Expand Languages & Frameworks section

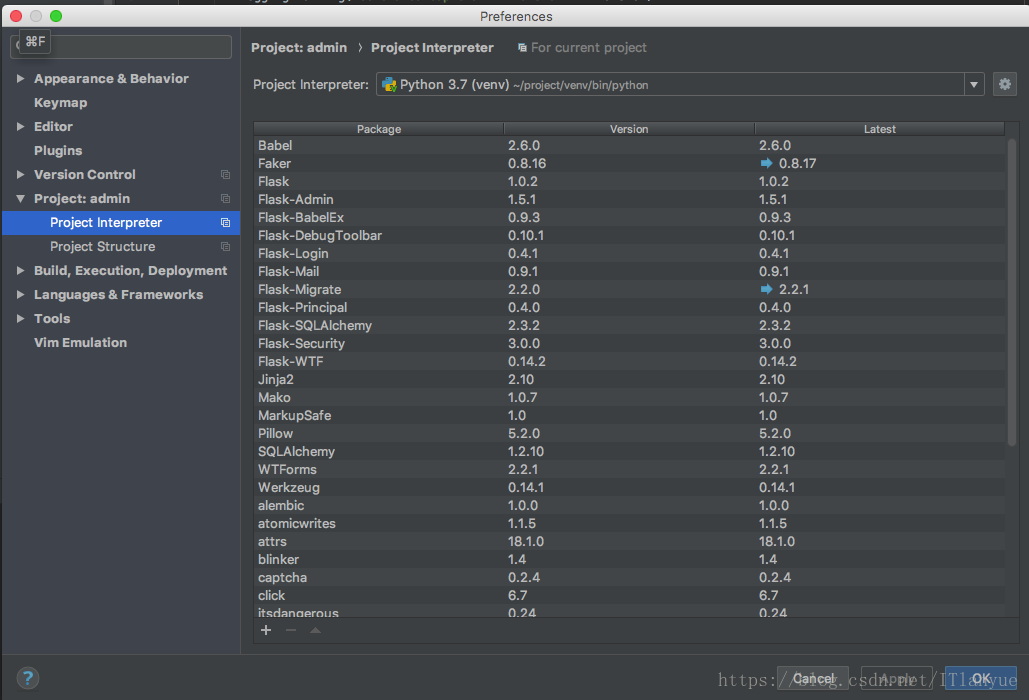pos(20,295)
